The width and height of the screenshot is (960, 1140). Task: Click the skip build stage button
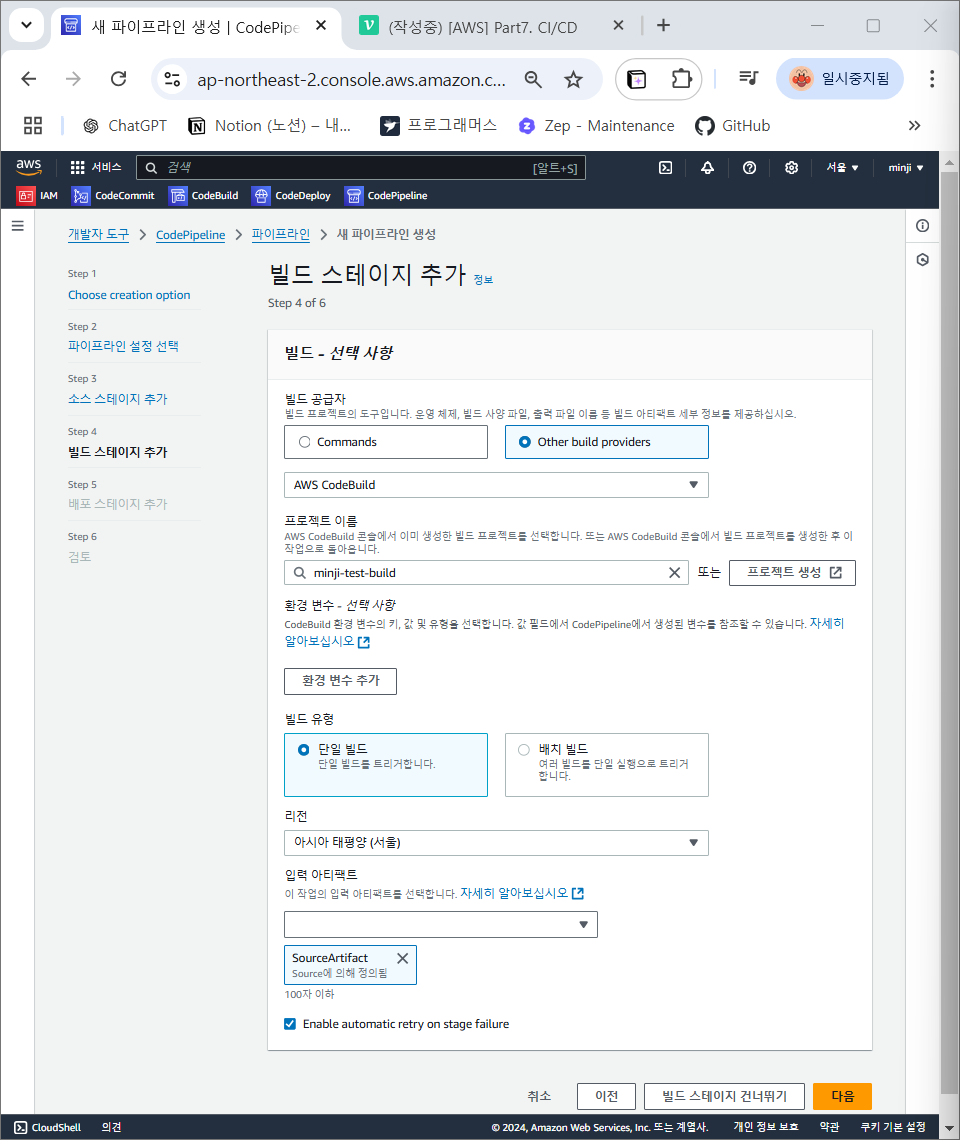[724, 1096]
